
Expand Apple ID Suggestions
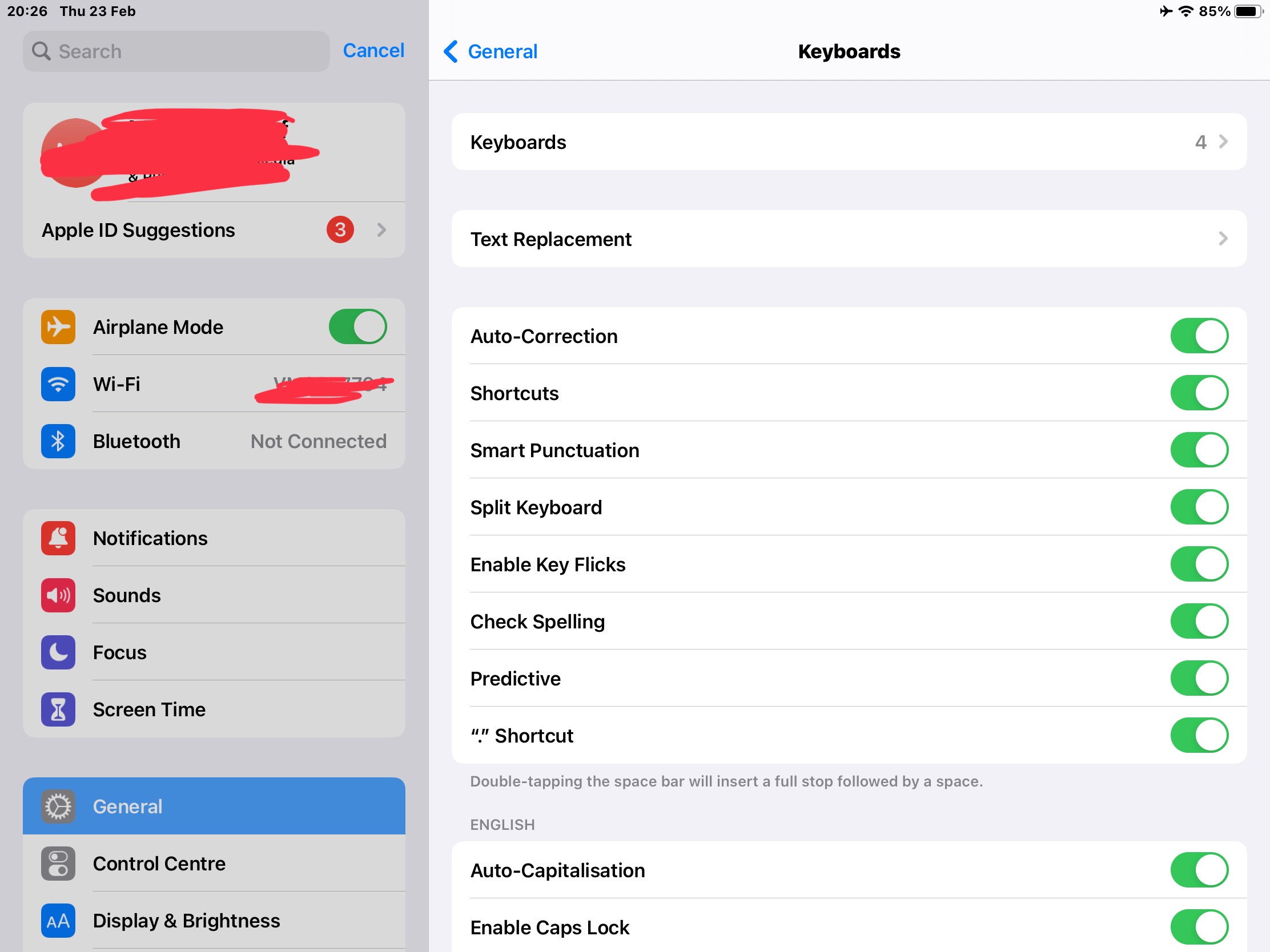click(x=214, y=230)
